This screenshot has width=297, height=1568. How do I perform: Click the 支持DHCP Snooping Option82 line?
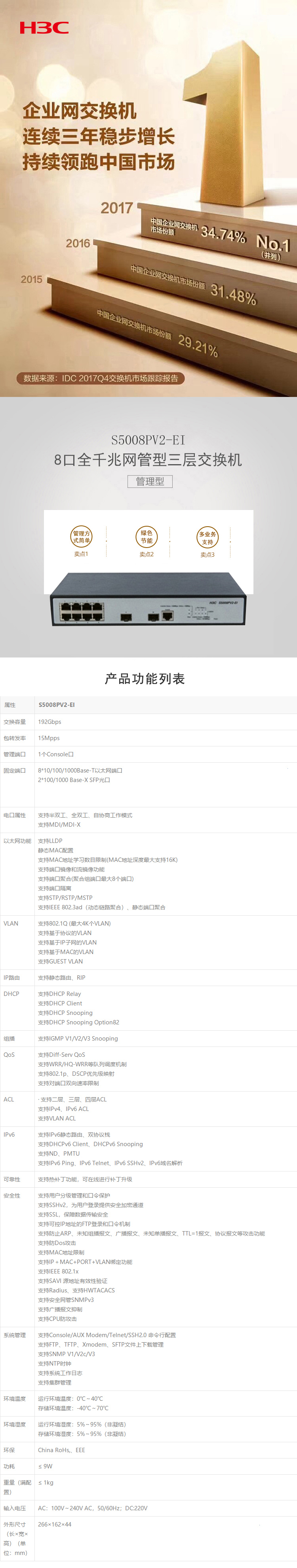[79, 1022]
